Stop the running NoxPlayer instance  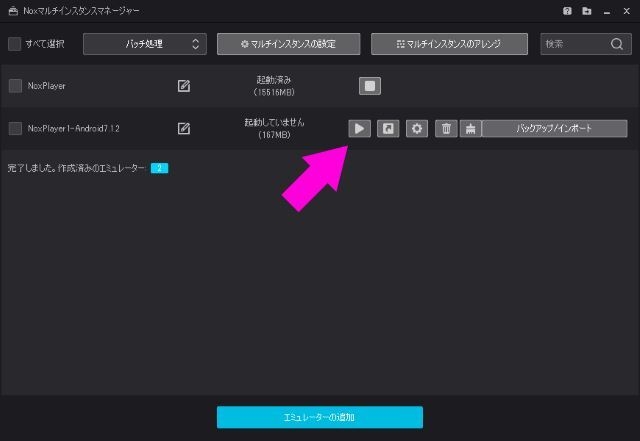tap(370, 86)
